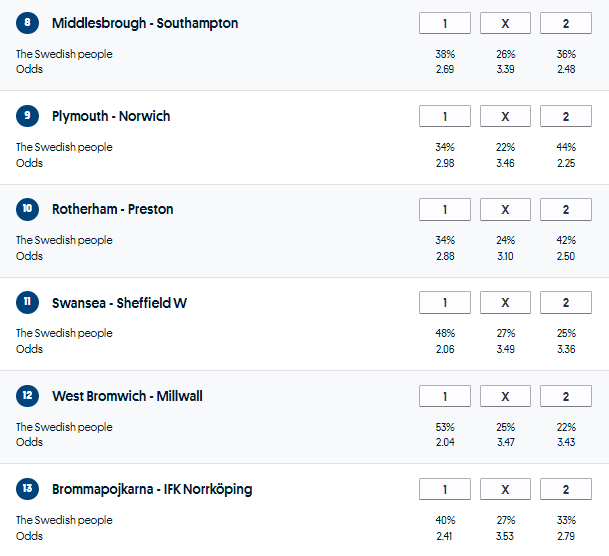Select draw X for Brommapojkarna - IFK Norrköping
The width and height of the screenshot is (609, 556).
click(505, 489)
